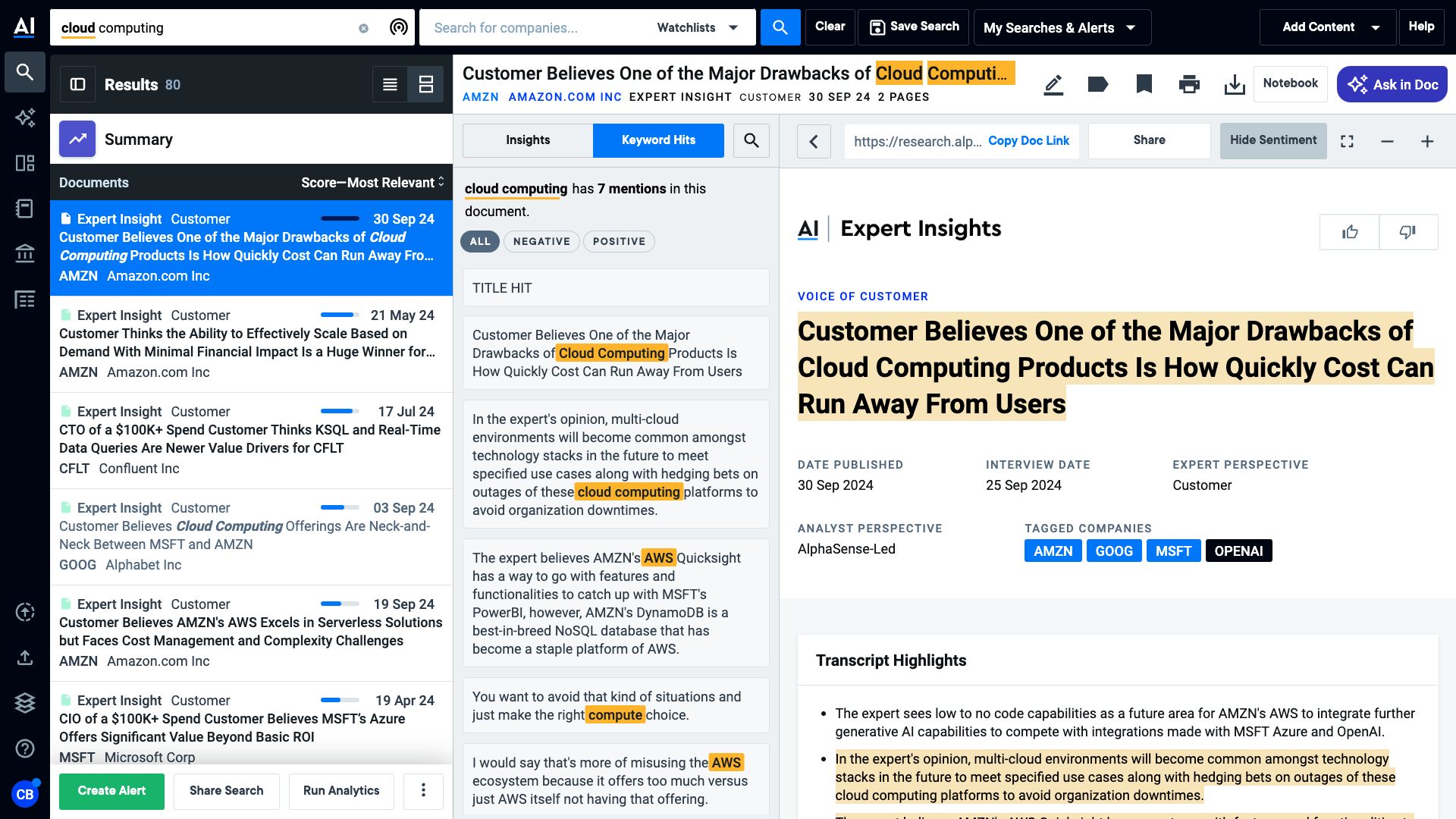
Task: Switch to compact list view
Action: point(390,84)
